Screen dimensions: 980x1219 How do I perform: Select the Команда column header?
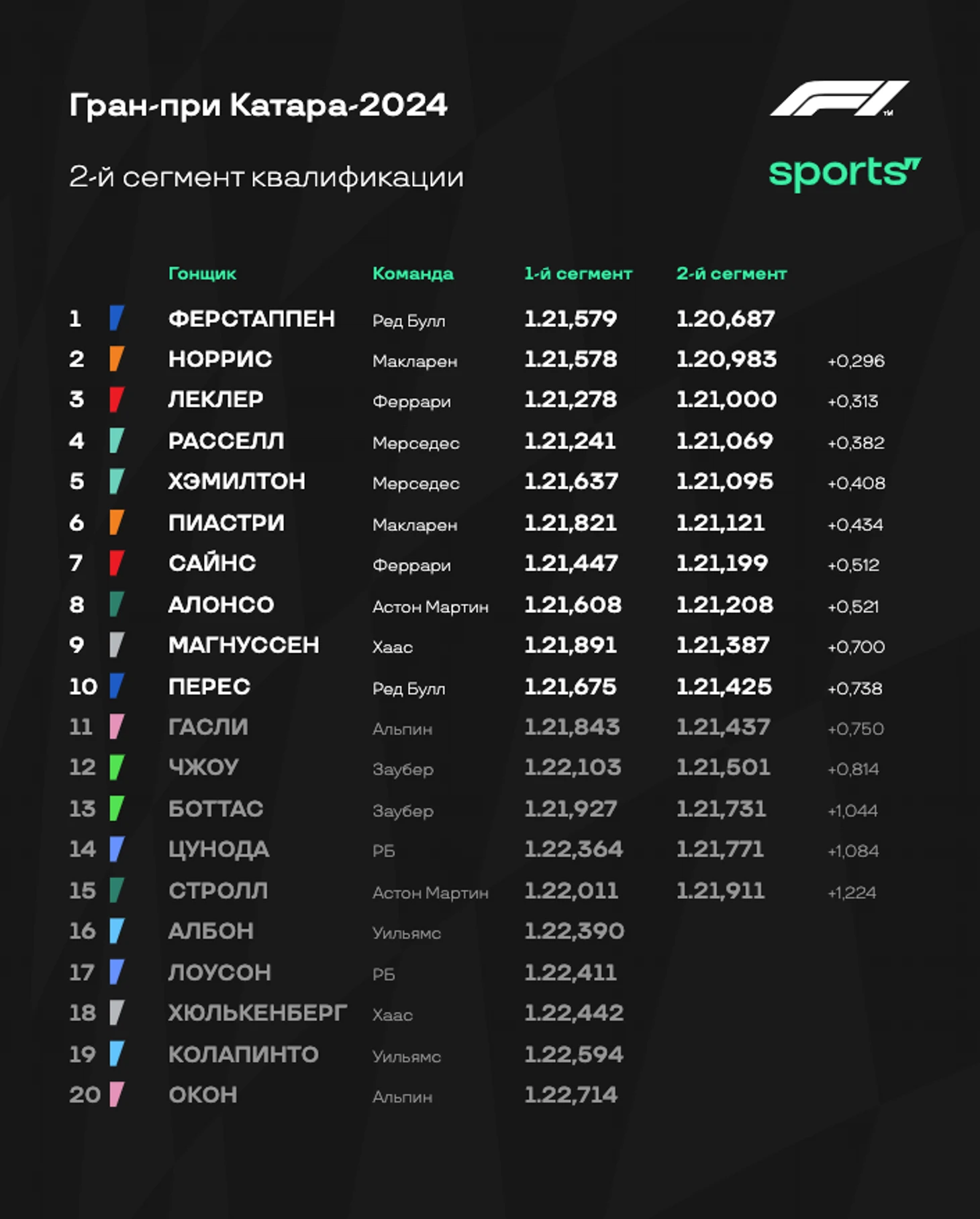(x=413, y=274)
